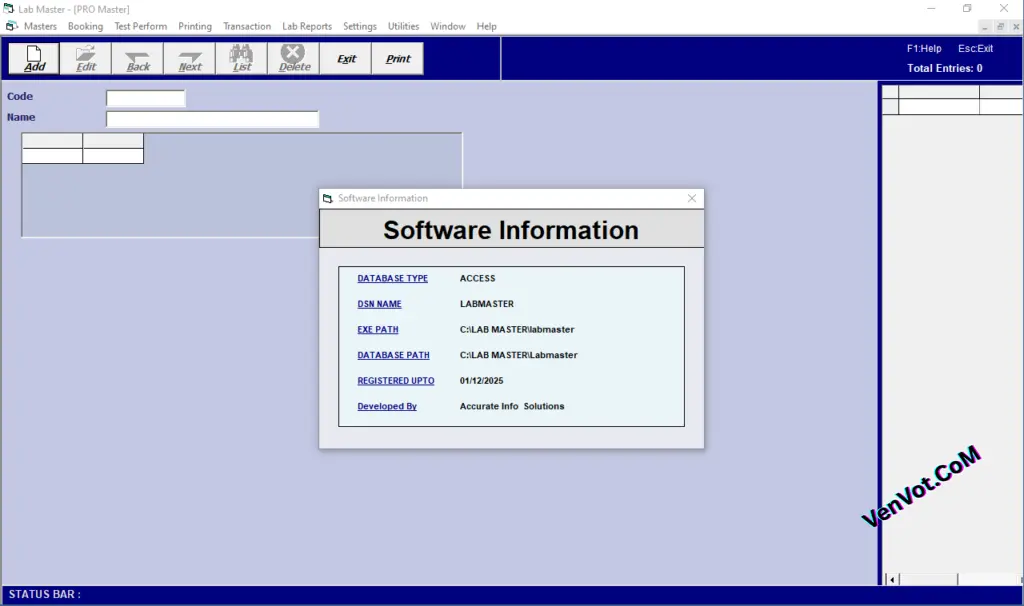Close the inner PRO Master child window
Viewport: 1024px width, 606px height.
coord(1016,27)
